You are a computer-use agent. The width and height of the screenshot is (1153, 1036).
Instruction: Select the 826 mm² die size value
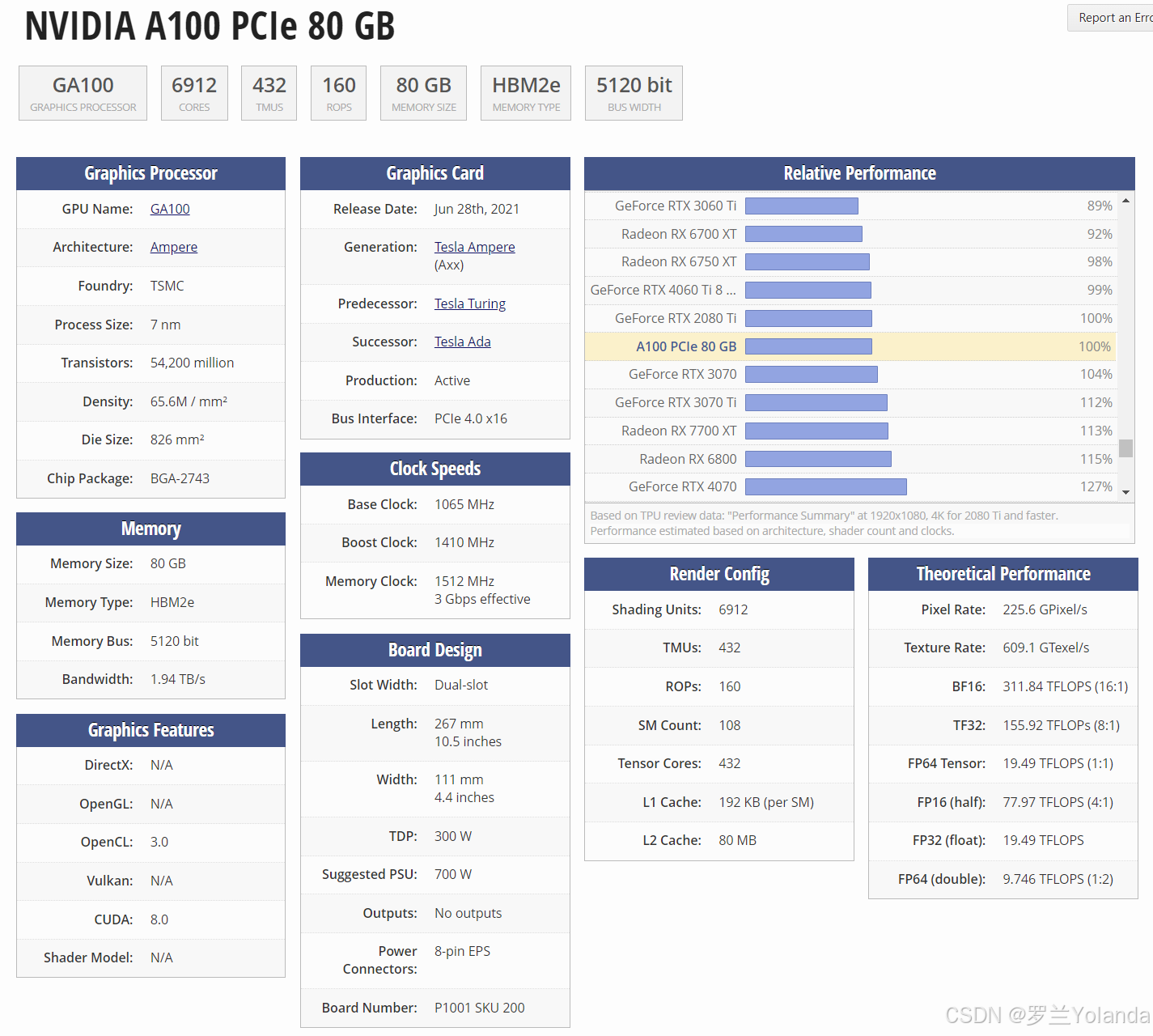pyautogui.click(x=177, y=439)
